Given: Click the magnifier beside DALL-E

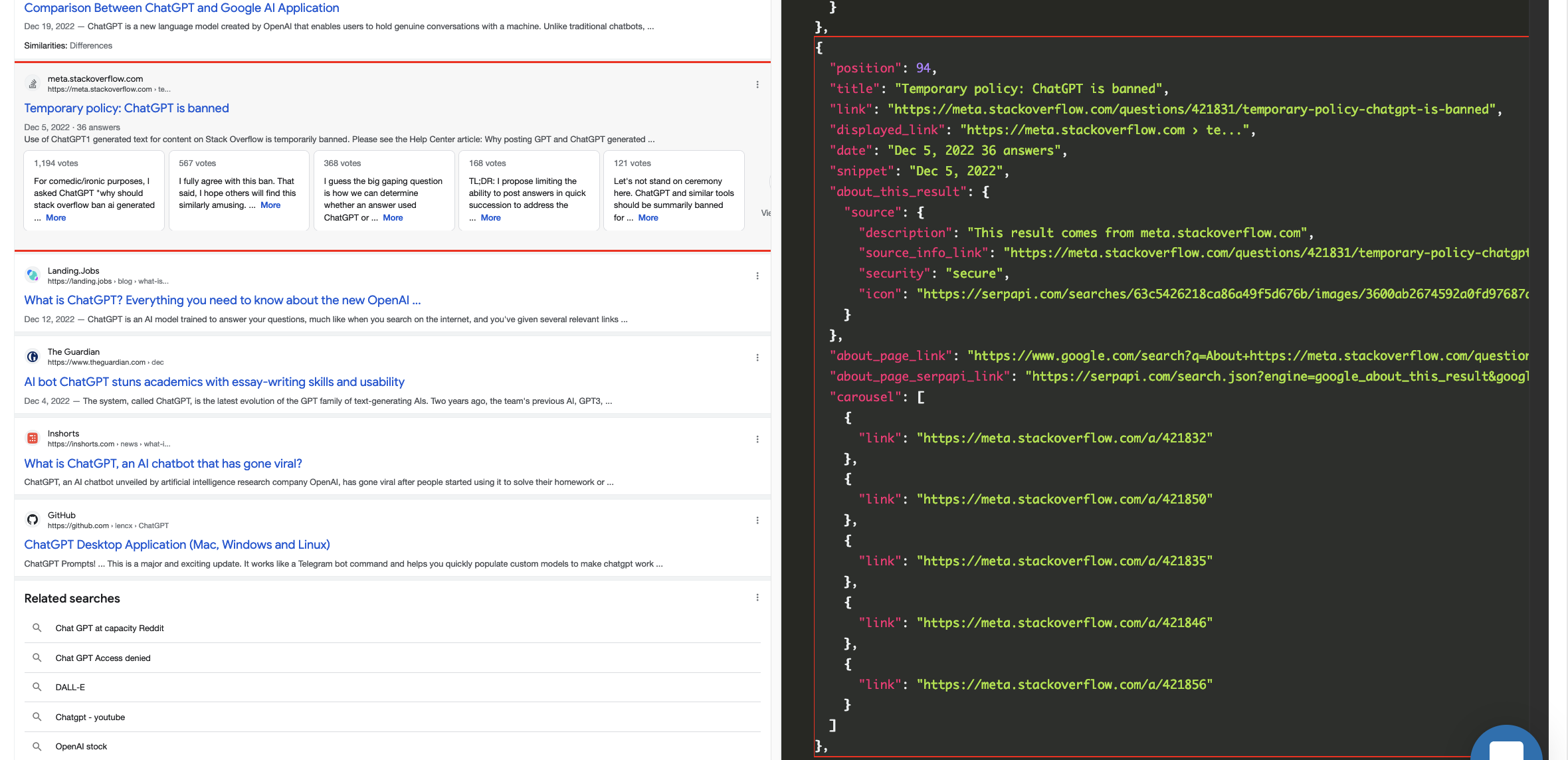Looking at the screenshot, I should [37, 687].
